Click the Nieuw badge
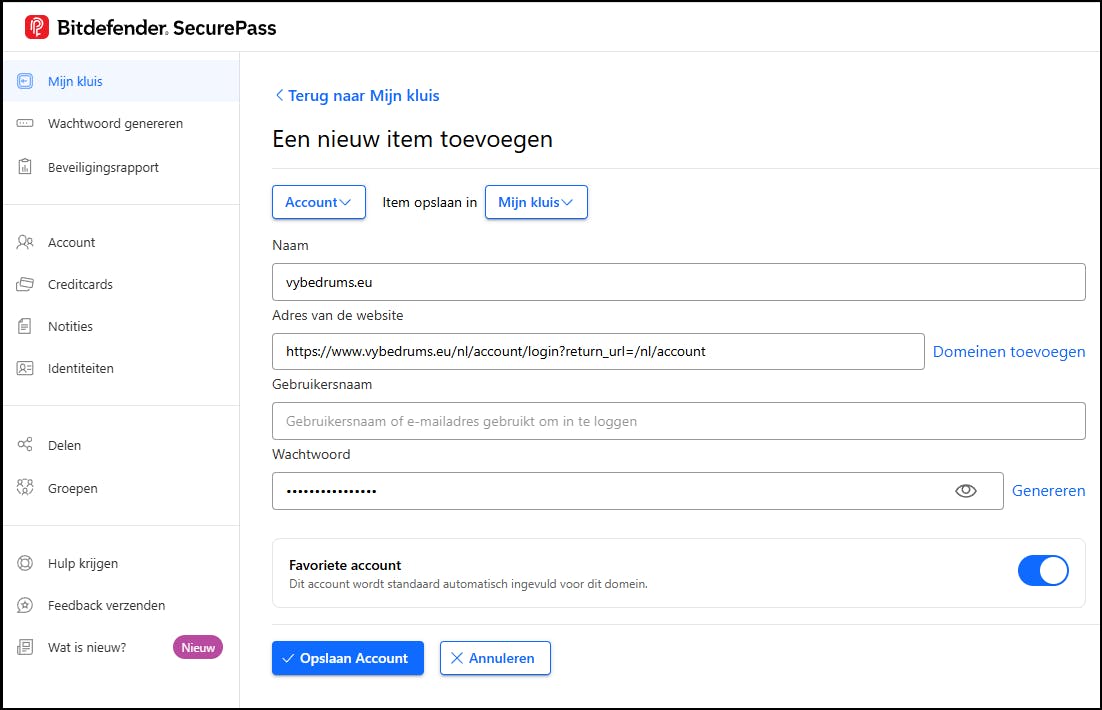1102x710 pixels. (198, 647)
